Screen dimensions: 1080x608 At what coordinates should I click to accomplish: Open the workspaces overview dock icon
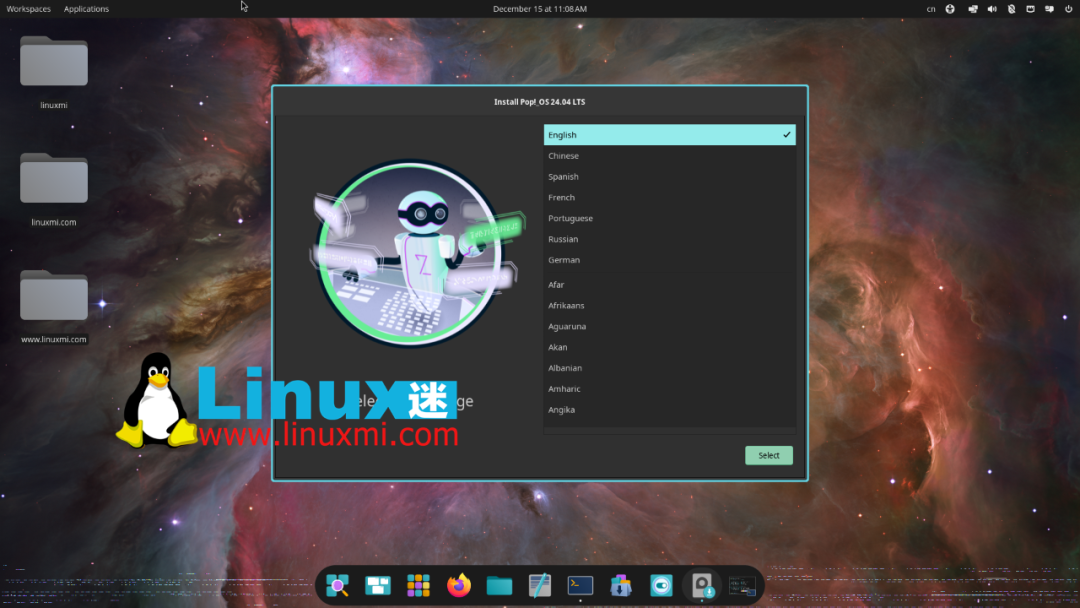tap(377, 585)
